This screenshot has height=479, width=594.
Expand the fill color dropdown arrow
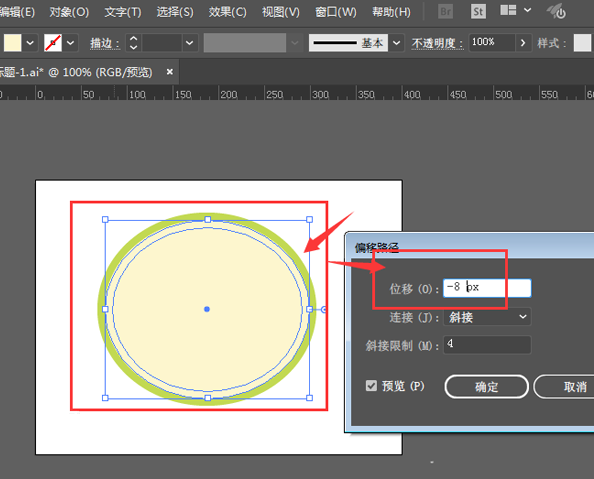[30, 43]
